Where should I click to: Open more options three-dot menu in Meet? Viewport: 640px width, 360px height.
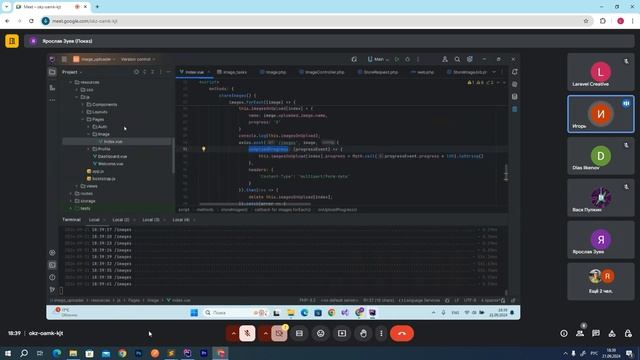(381, 333)
